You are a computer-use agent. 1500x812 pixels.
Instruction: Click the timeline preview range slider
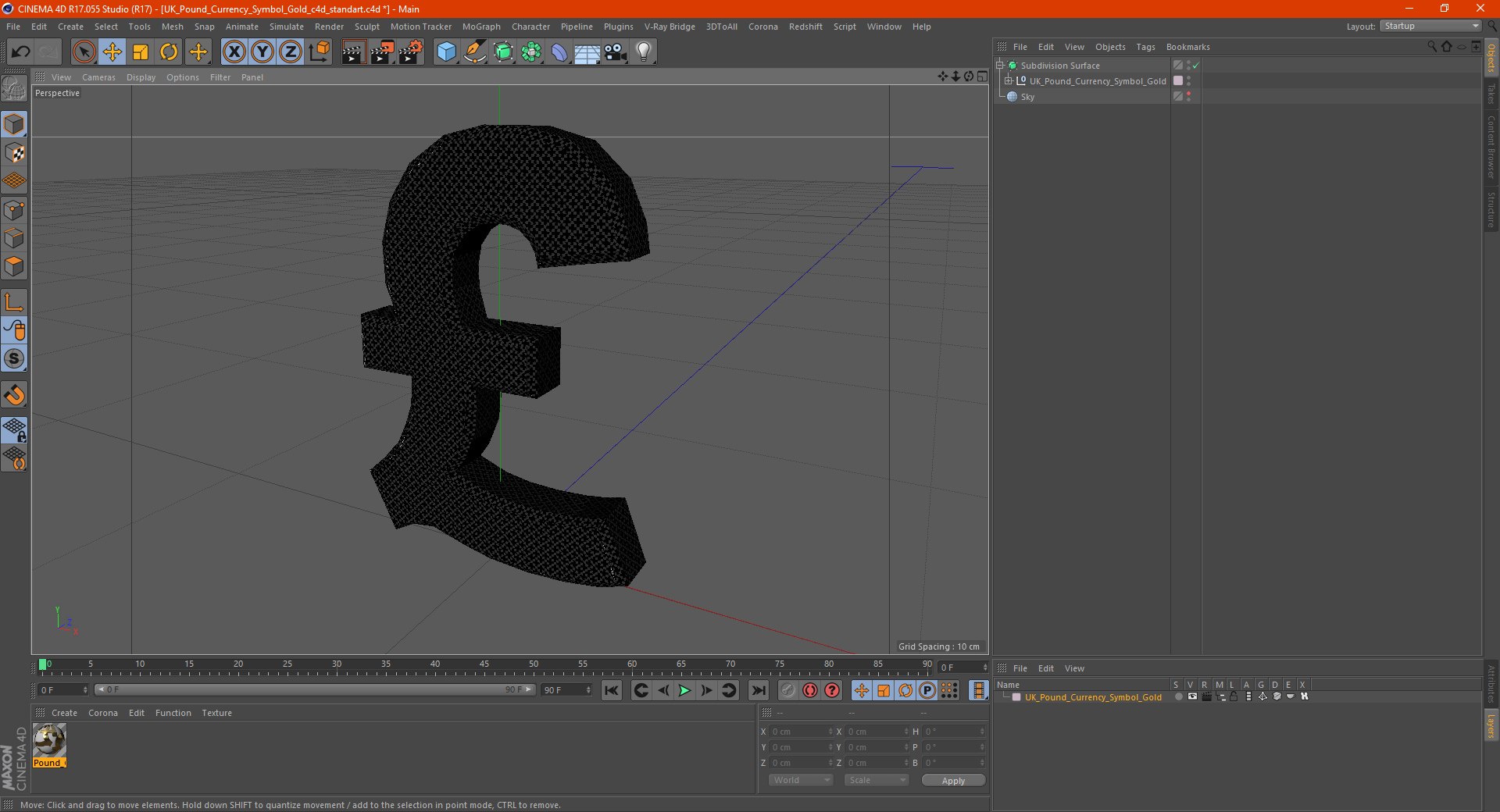coord(314,689)
